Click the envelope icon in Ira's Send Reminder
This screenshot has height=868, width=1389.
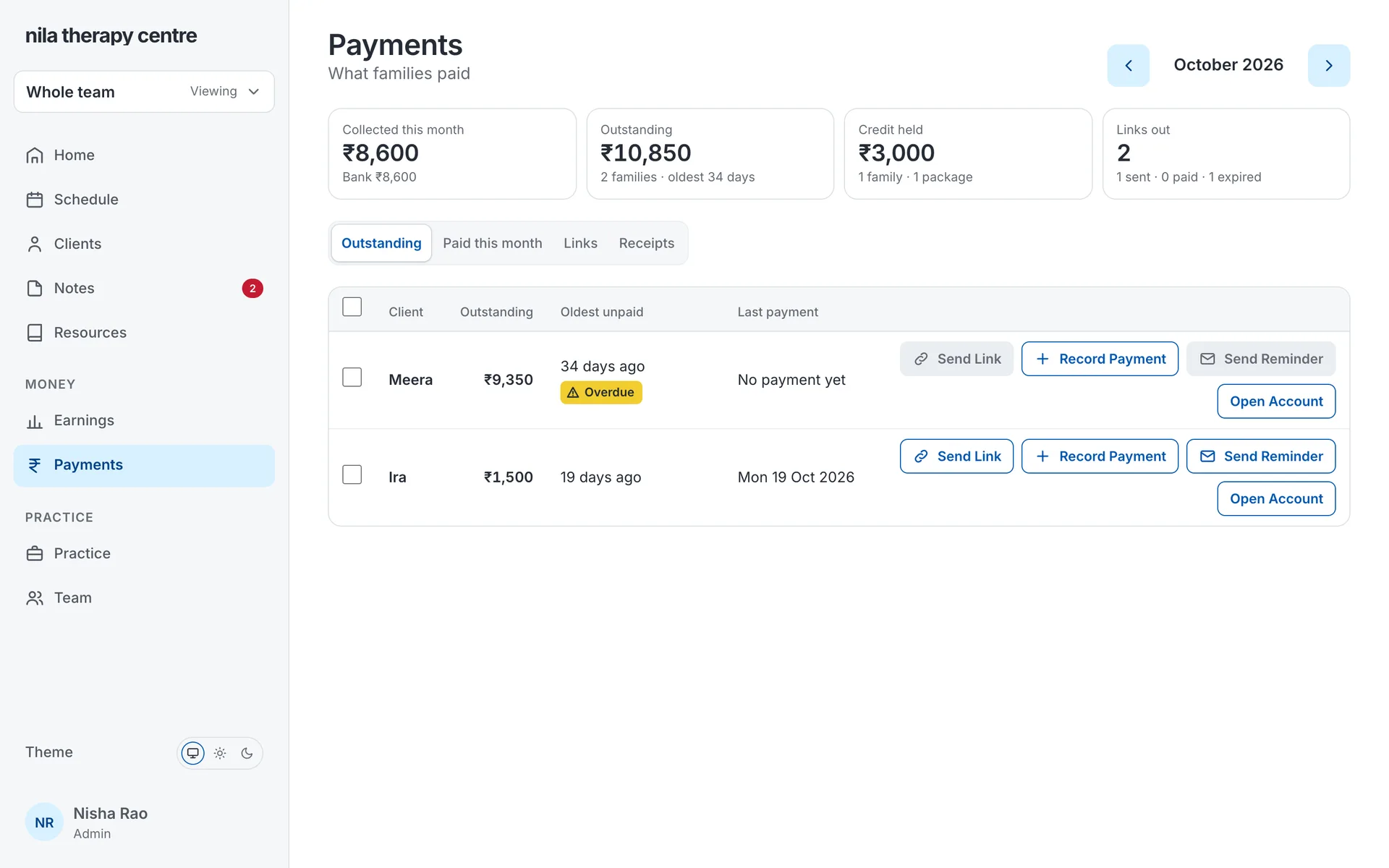tap(1207, 456)
